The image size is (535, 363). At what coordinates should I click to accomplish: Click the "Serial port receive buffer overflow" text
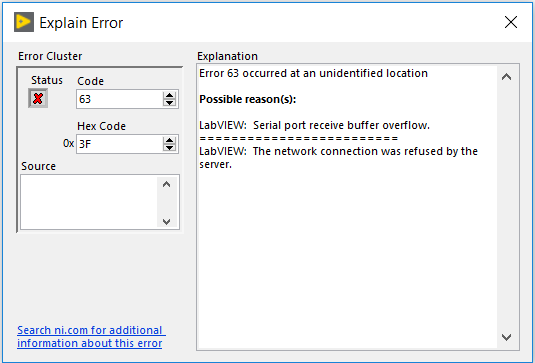click(x=341, y=125)
